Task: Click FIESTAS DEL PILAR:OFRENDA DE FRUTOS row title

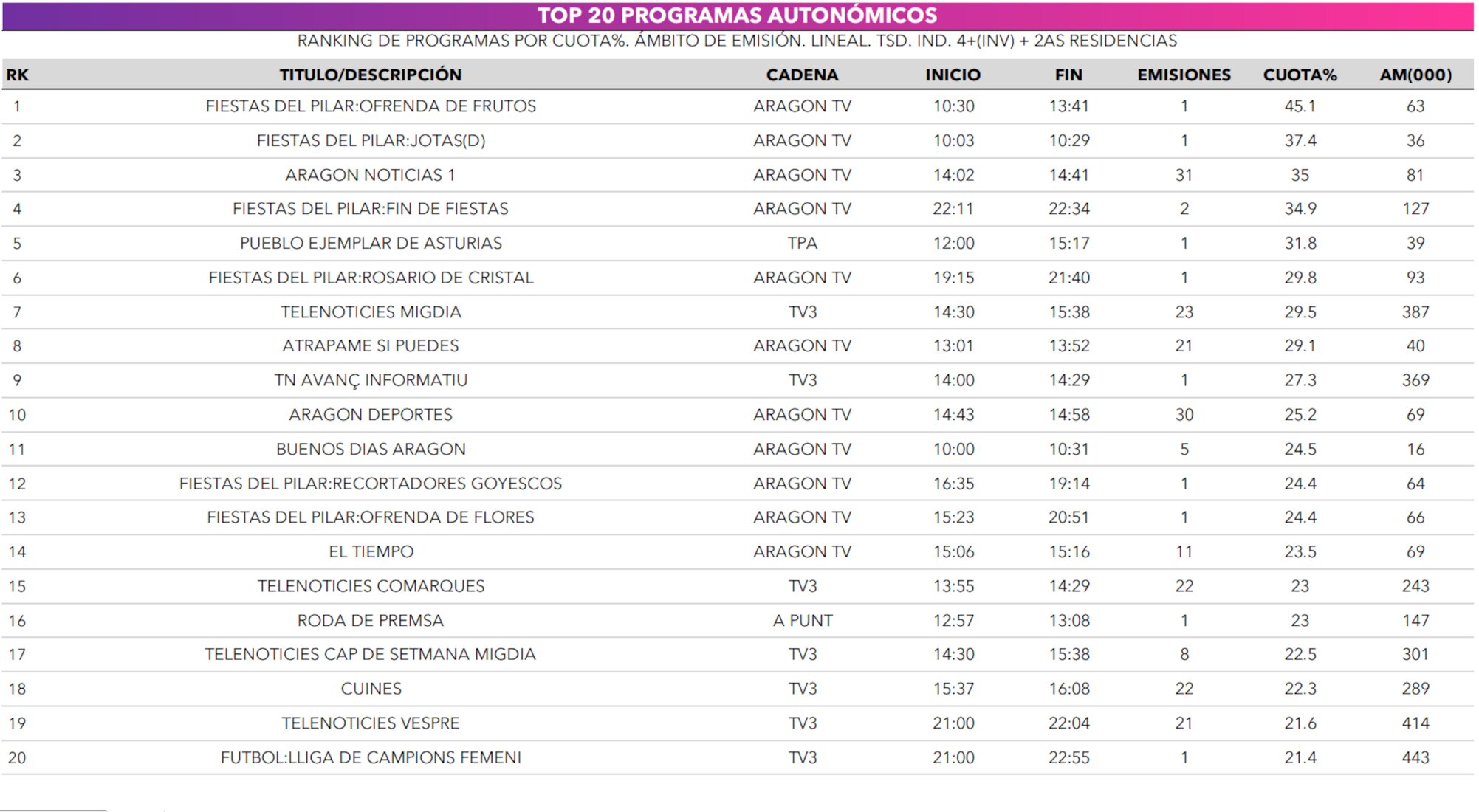Action: [x=371, y=106]
